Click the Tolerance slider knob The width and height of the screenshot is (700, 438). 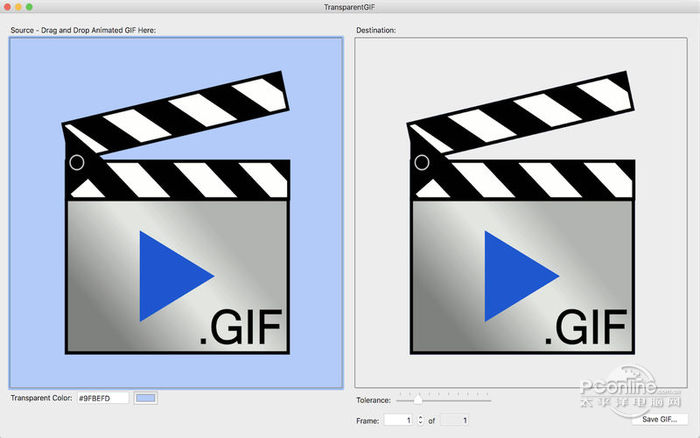418,400
